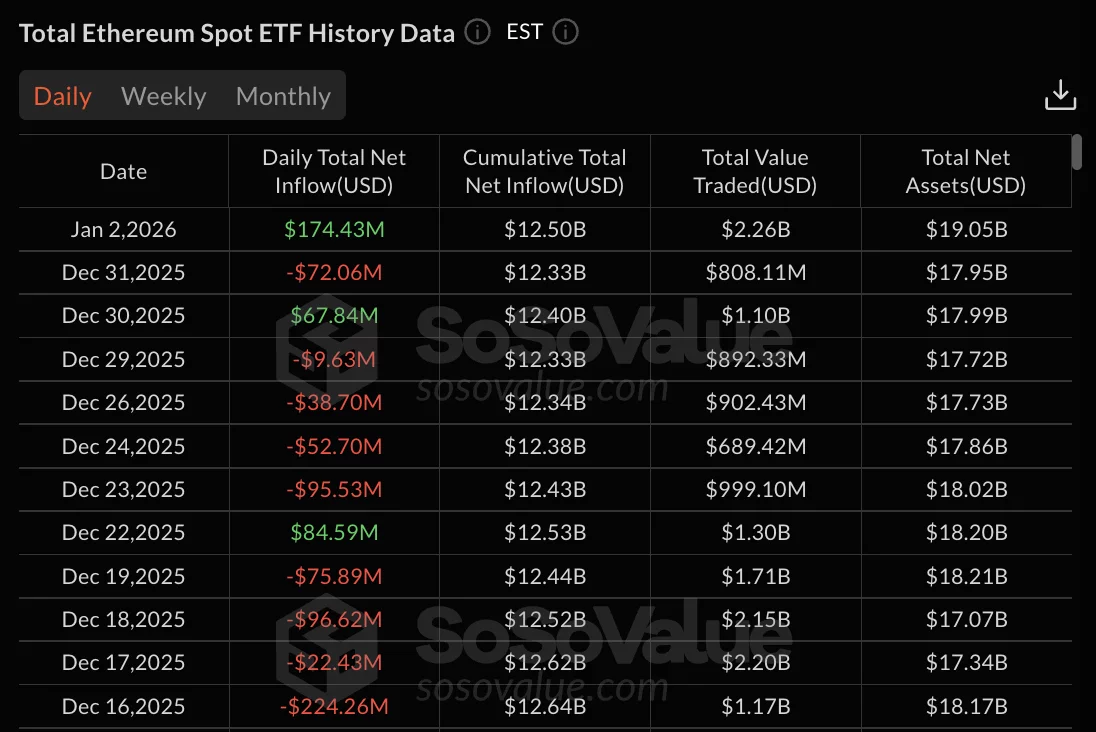The image size is (1096, 732).
Task: Click the $19.05B net assets value
Action: pyautogui.click(x=965, y=229)
